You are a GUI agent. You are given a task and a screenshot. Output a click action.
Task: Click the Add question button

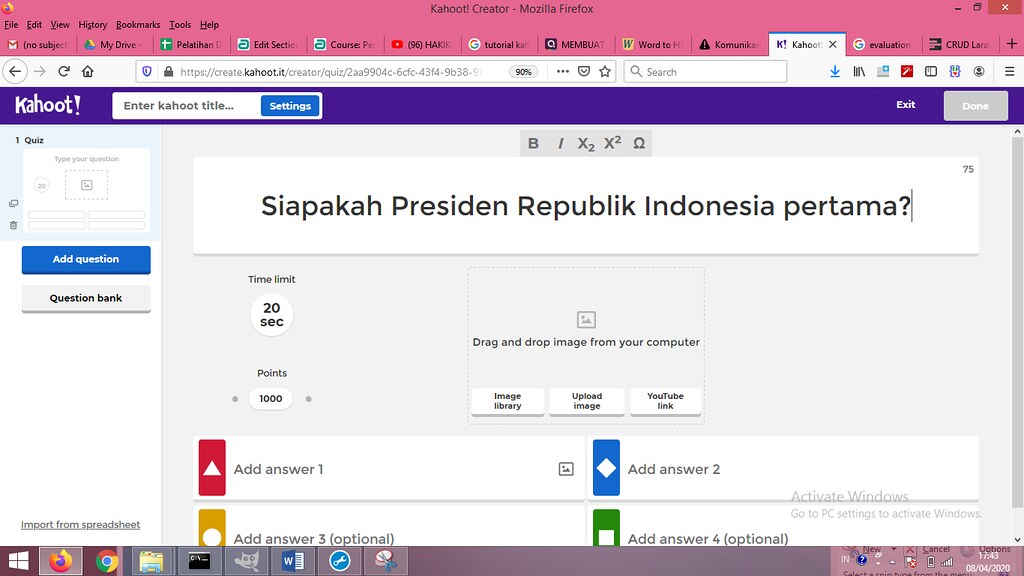86,259
